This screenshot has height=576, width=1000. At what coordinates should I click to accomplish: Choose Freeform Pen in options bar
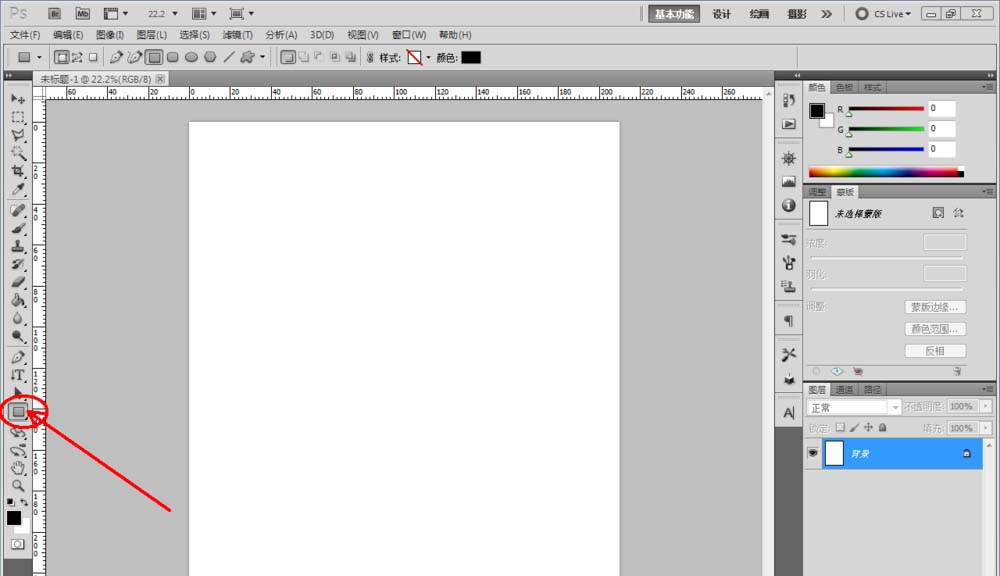134,57
